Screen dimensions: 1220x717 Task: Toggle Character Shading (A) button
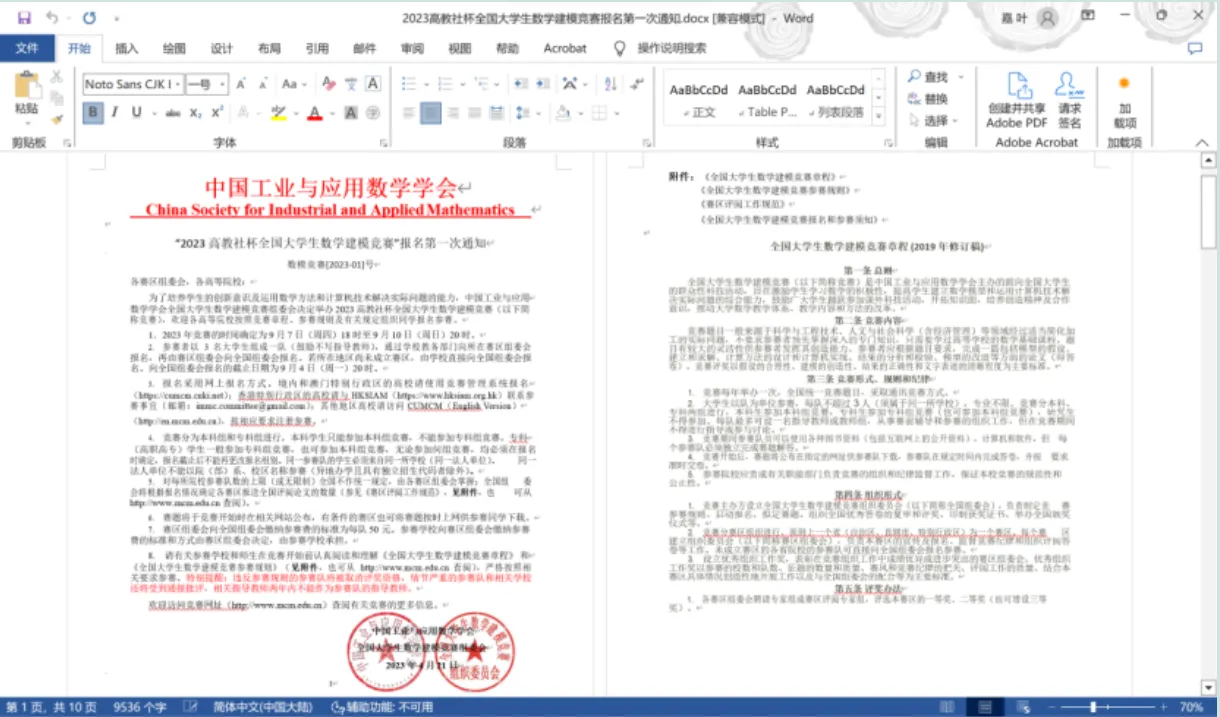click(x=350, y=113)
